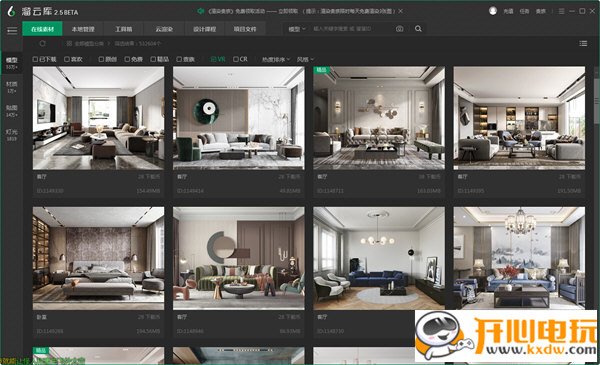Switch to the 本地管理 tab
The image size is (600, 365).
[83, 29]
